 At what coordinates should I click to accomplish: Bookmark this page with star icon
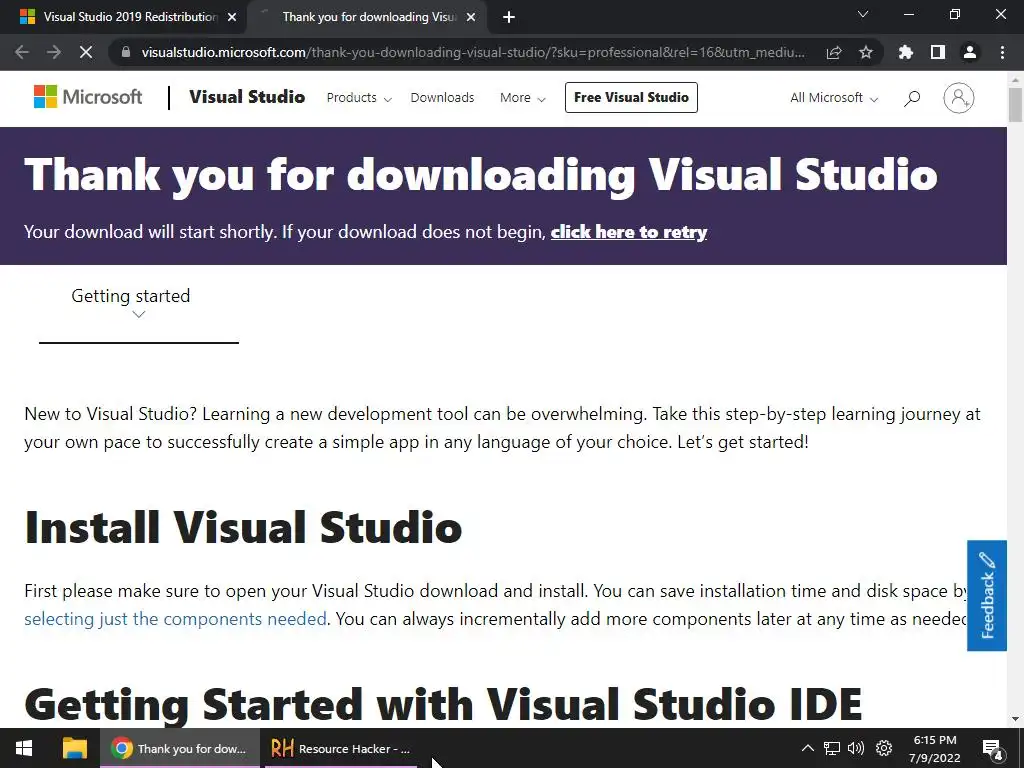[x=866, y=52]
